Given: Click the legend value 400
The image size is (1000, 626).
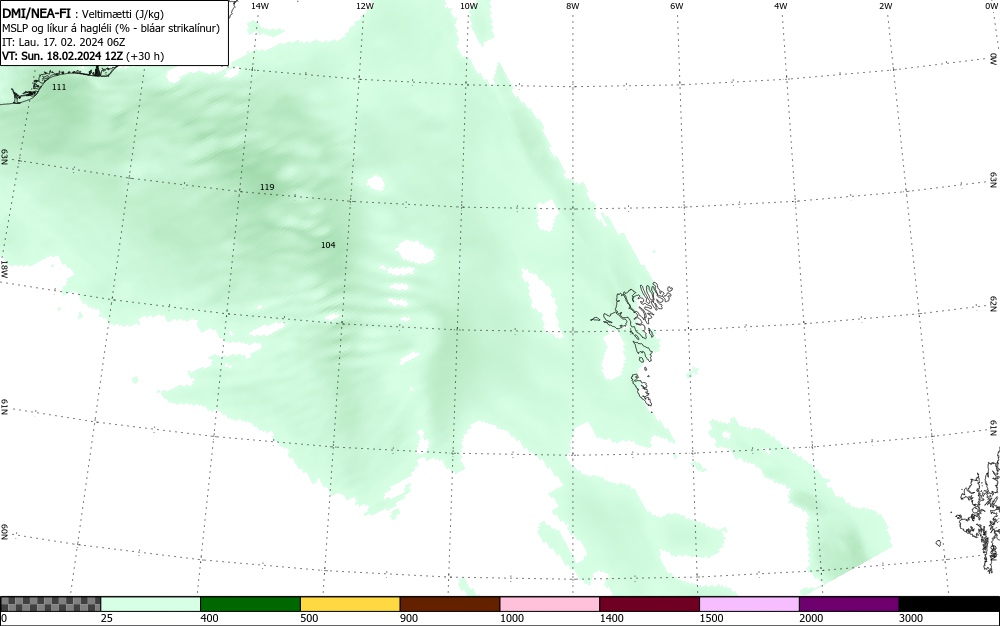Looking at the screenshot, I should (209, 618).
